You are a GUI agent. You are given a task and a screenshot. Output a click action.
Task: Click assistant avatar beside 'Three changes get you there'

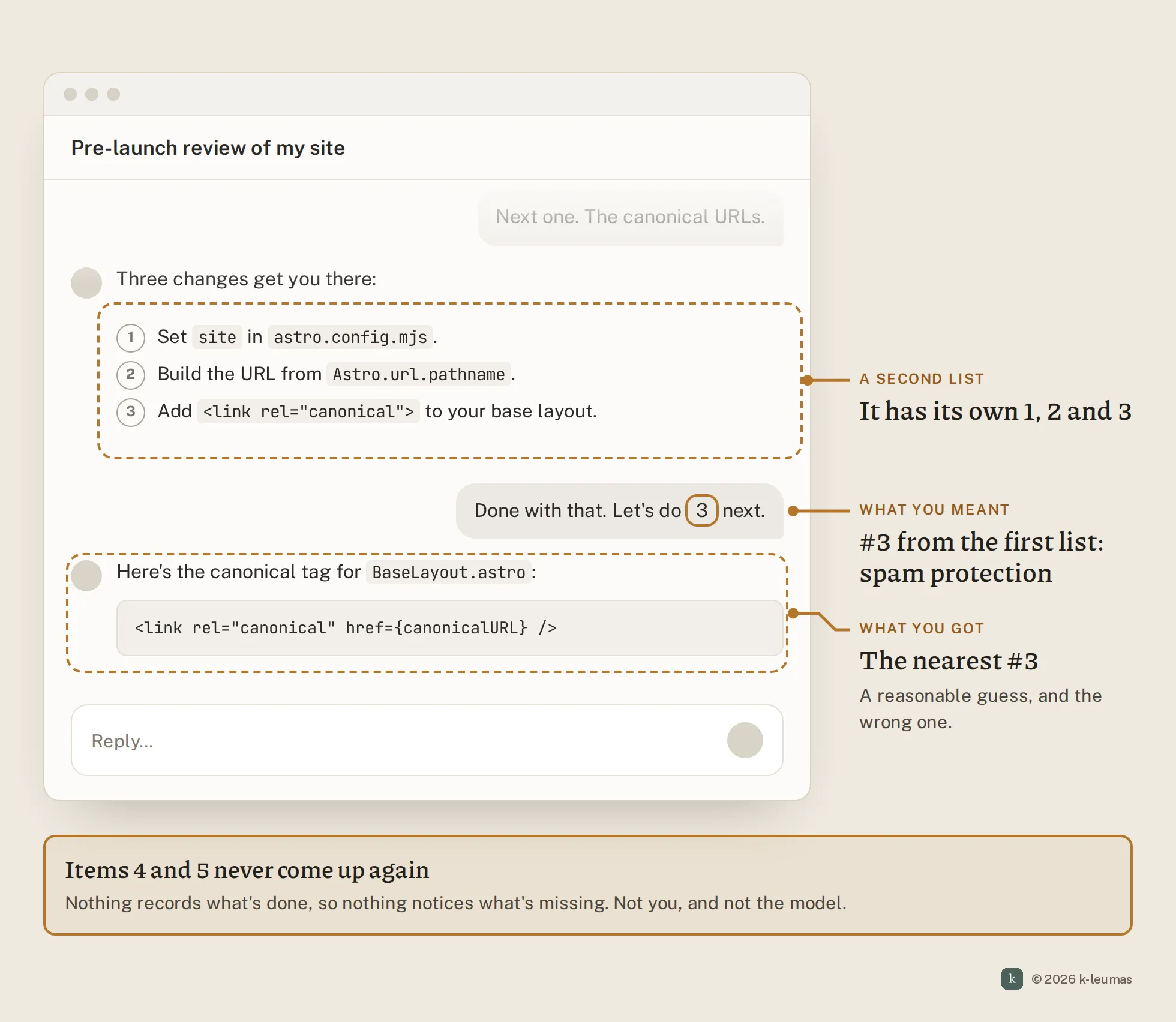tap(86, 282)
